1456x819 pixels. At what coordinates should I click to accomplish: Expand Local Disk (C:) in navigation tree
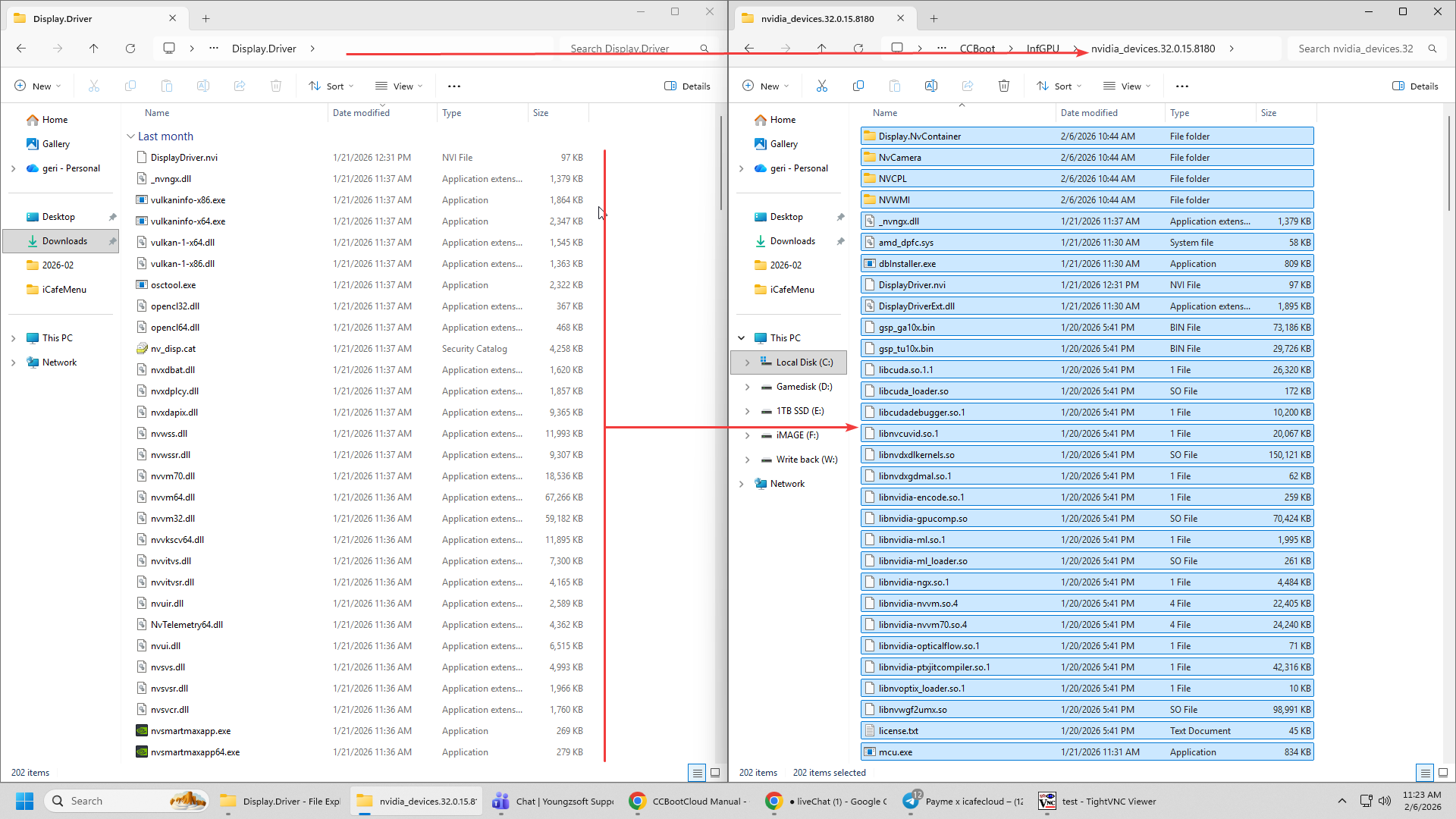tap(747, 362)
